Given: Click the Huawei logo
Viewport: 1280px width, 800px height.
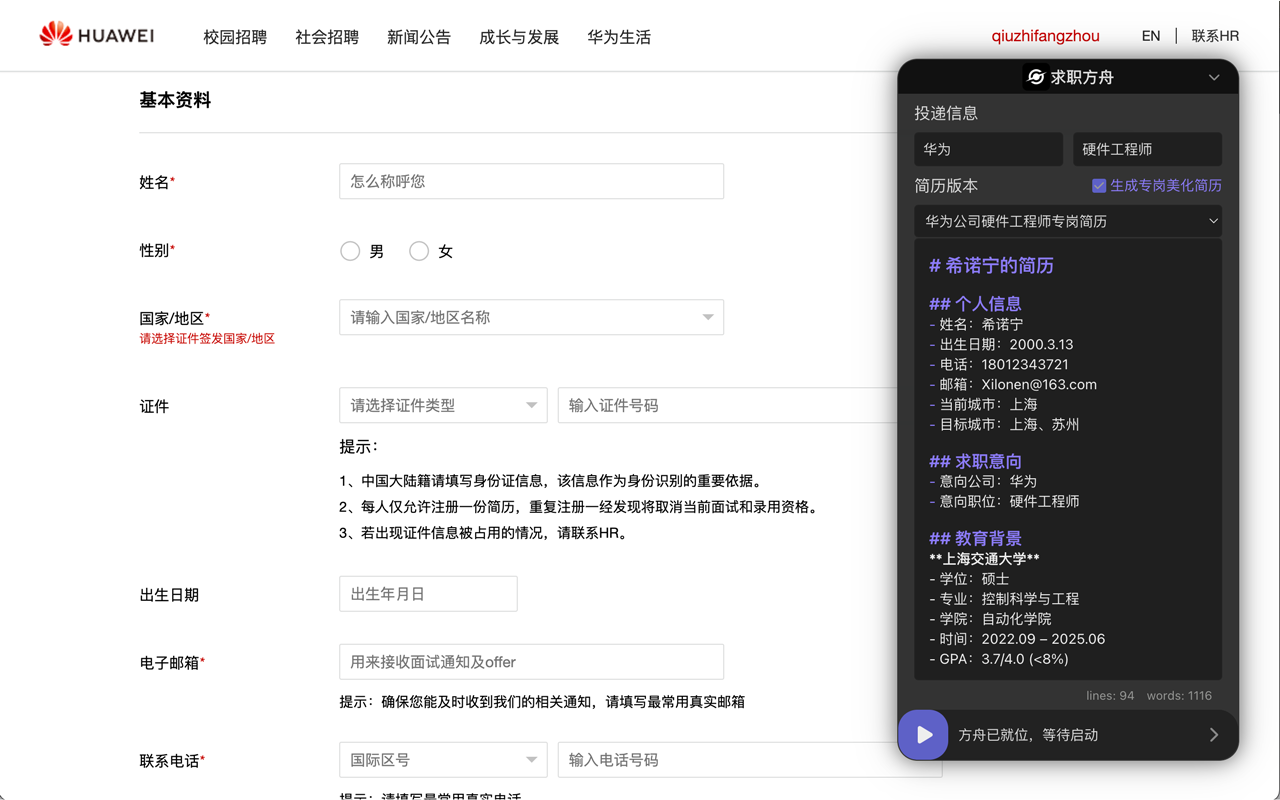Looking at the screenshot, I should tap(97, 36).
